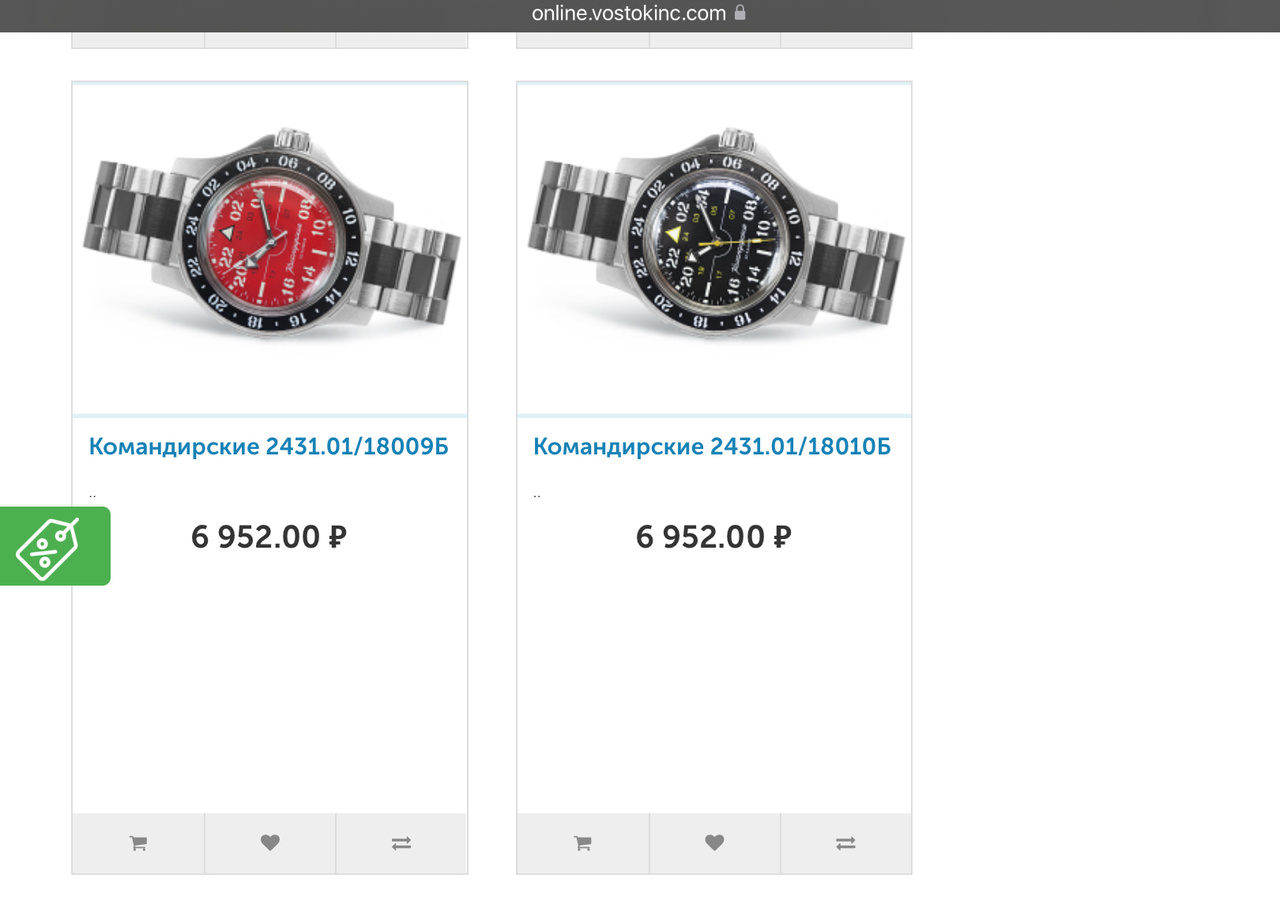
Task: Click the '..' description under the 18010Б title
Action: click(x=537, y=494)
